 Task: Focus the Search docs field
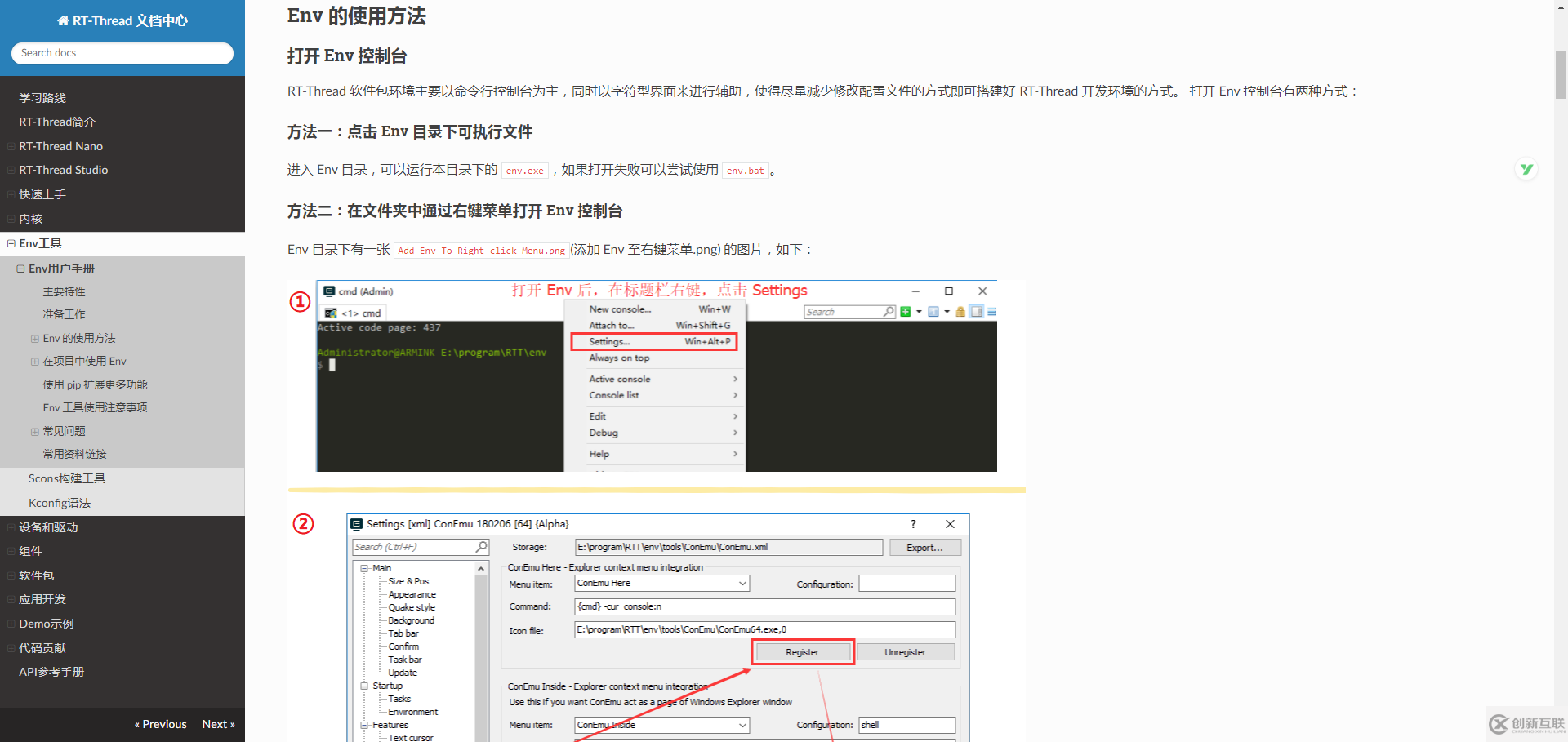point(122,53)
